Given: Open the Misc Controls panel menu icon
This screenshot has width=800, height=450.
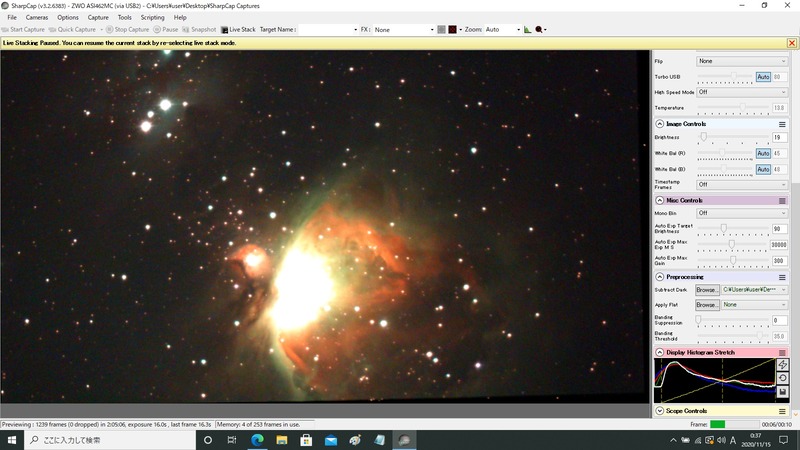Looking at the screenshot, I should 782,201.
